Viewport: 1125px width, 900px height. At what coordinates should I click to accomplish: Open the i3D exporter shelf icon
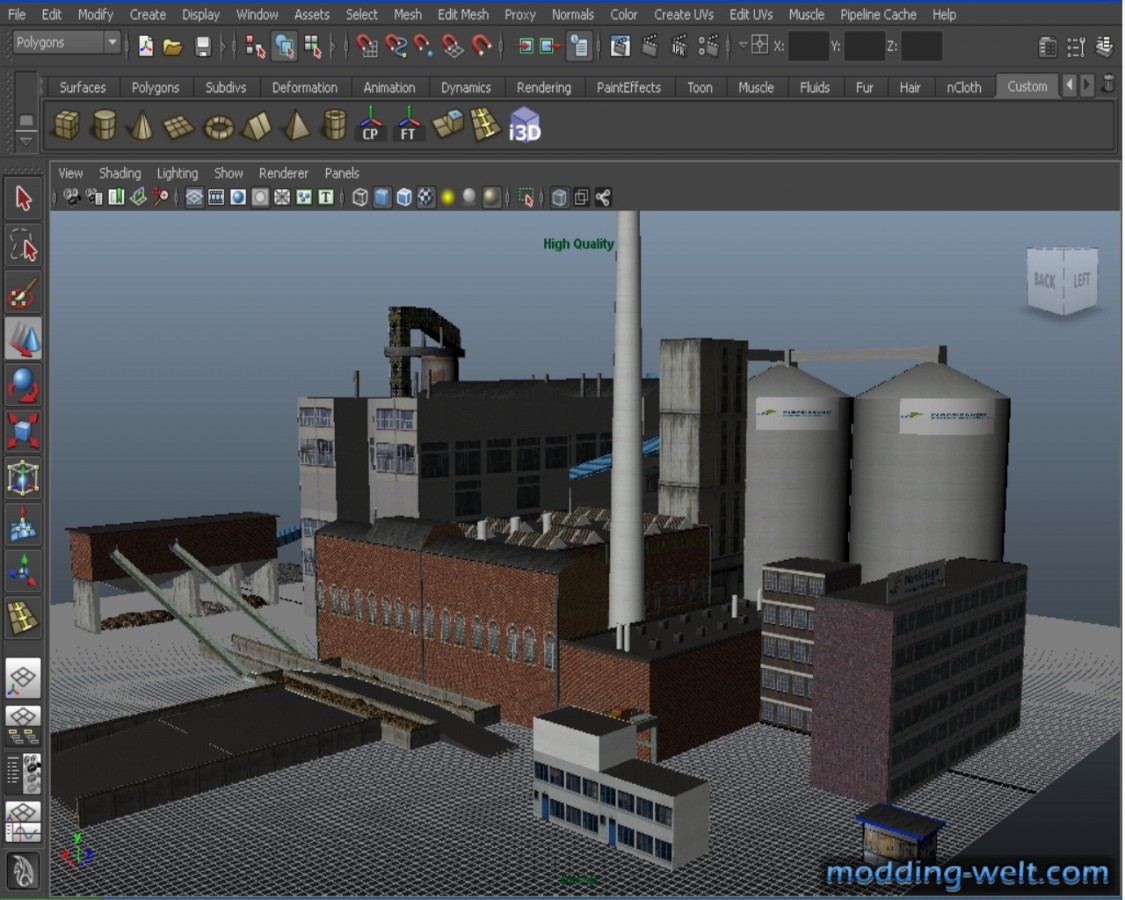click(x=524, y=125)
